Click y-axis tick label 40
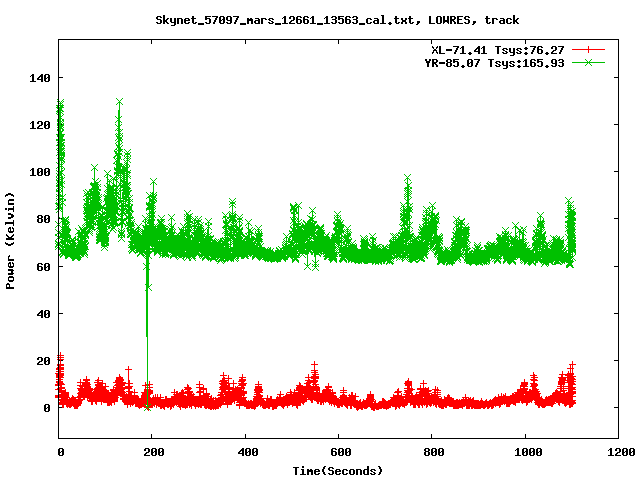This screenshot has height=480, width=640. coord(43,314)
